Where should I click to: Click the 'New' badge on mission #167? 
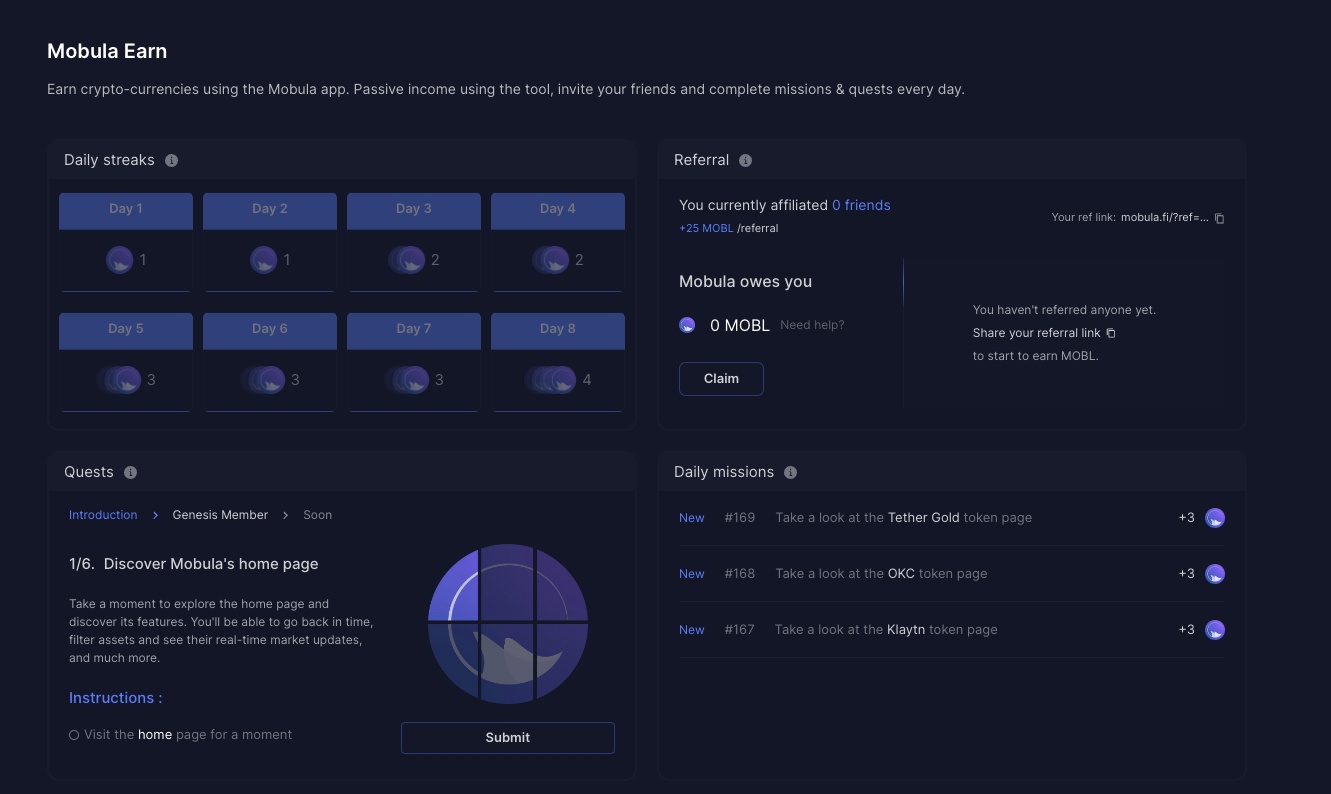tap(692, 630)
